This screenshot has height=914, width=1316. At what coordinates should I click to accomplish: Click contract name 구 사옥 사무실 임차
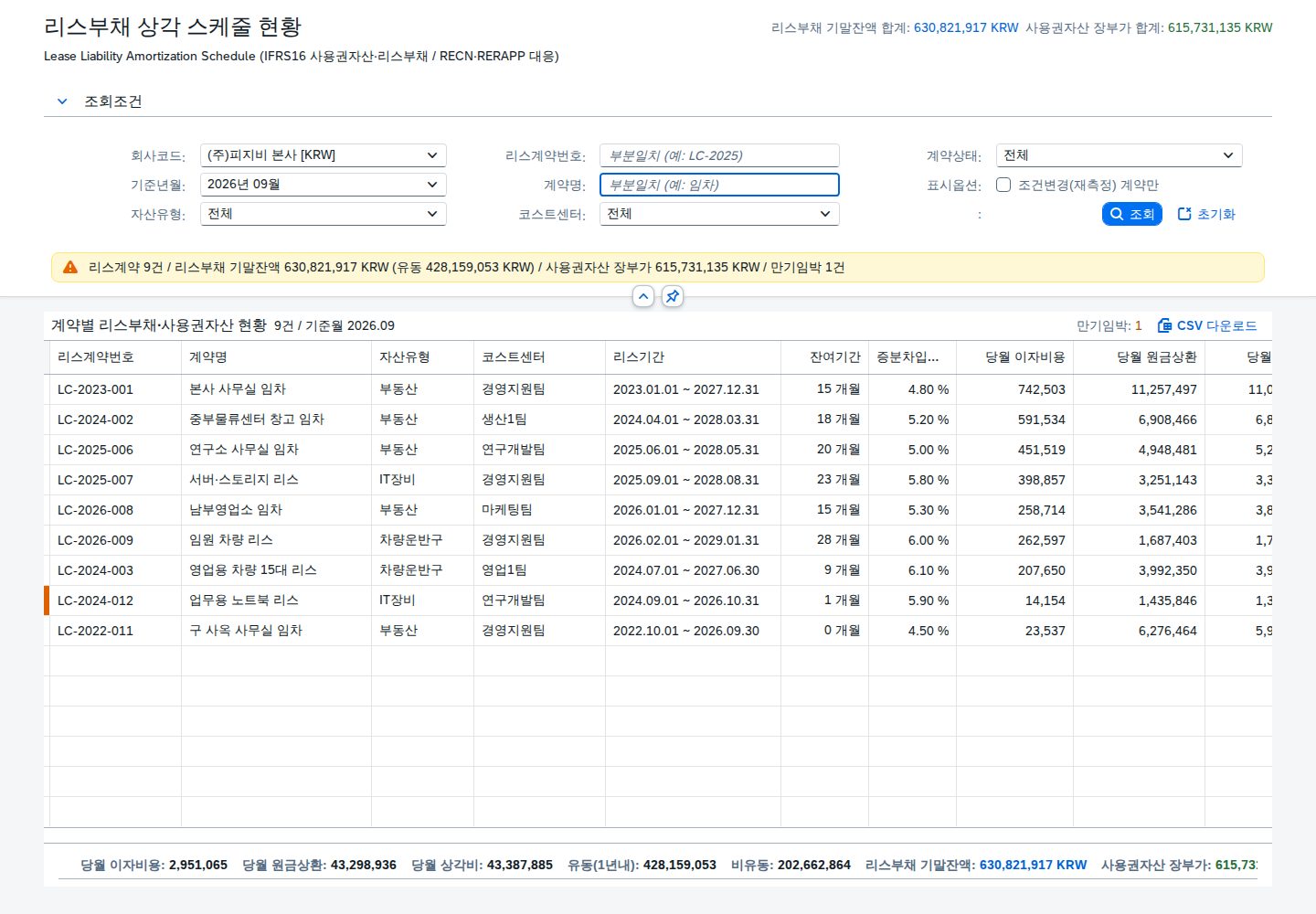[x=246, y=631]
